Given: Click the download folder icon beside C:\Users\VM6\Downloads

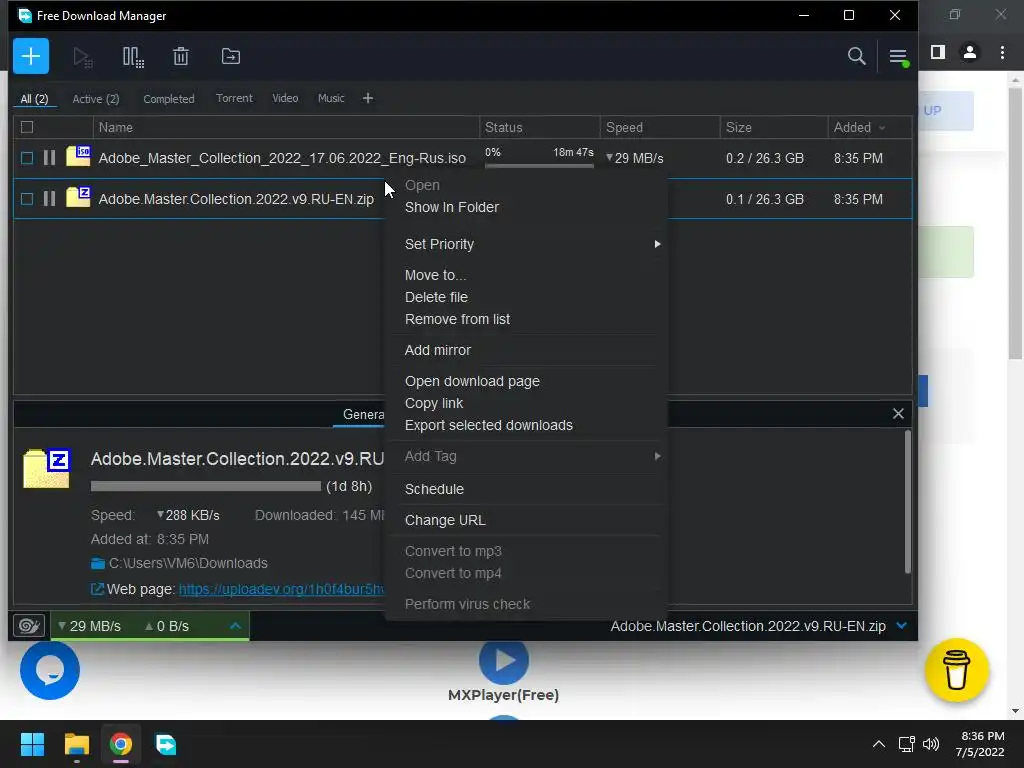Looking at the screenshot, I should [x=98, y=564].
